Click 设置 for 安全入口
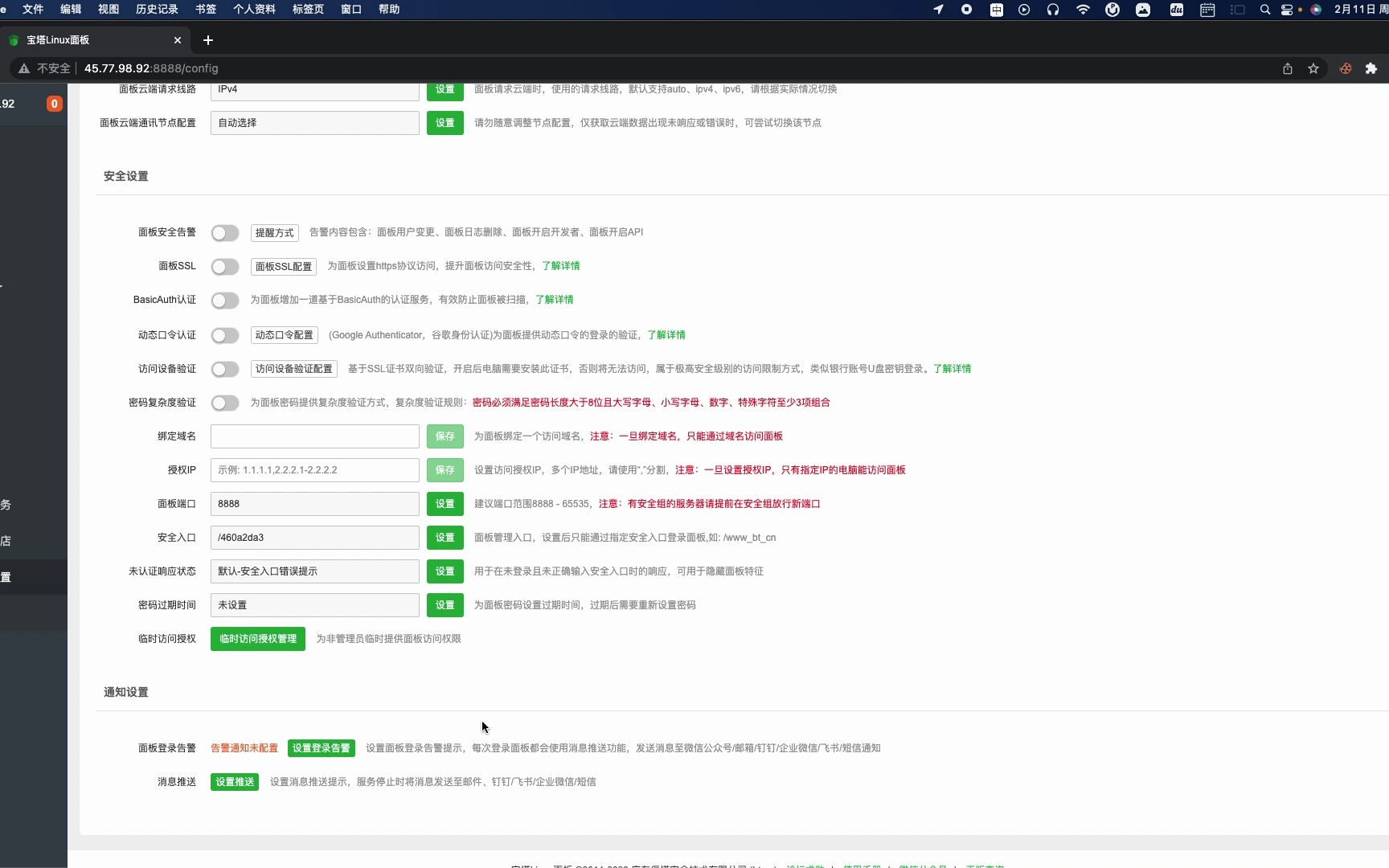 point(445,538)
